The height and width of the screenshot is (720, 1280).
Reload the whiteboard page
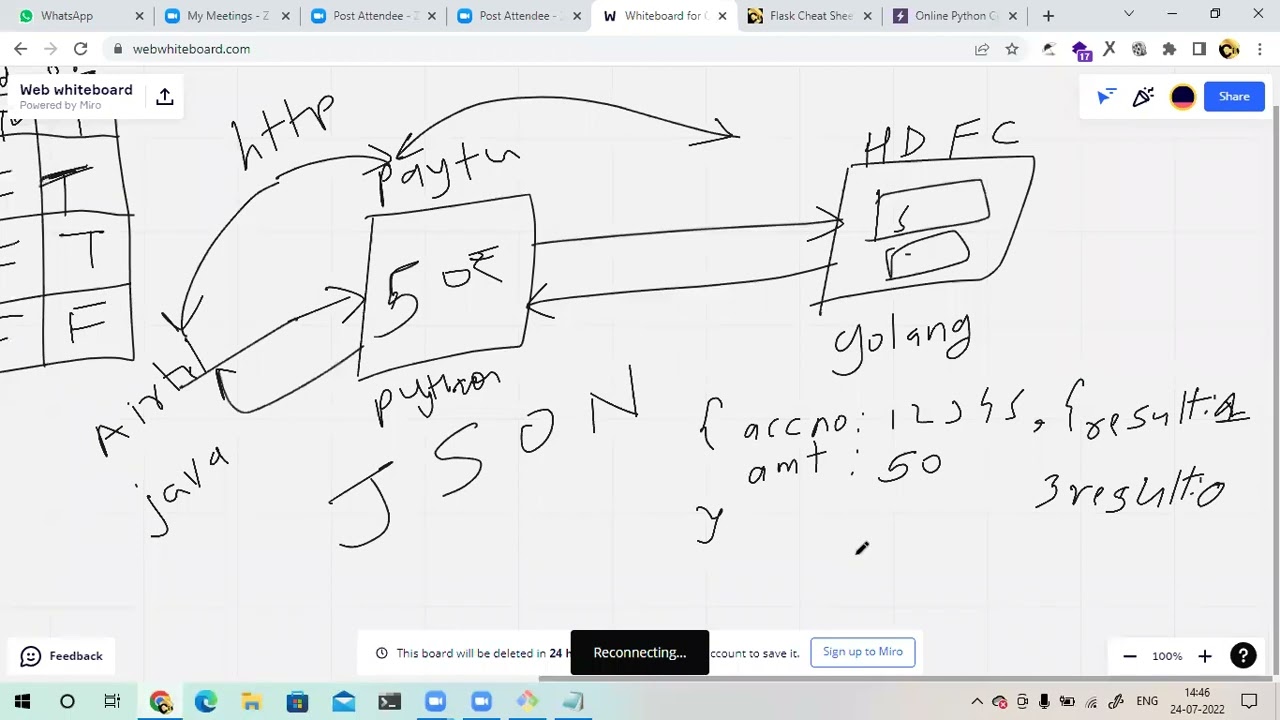coord(80,49)
